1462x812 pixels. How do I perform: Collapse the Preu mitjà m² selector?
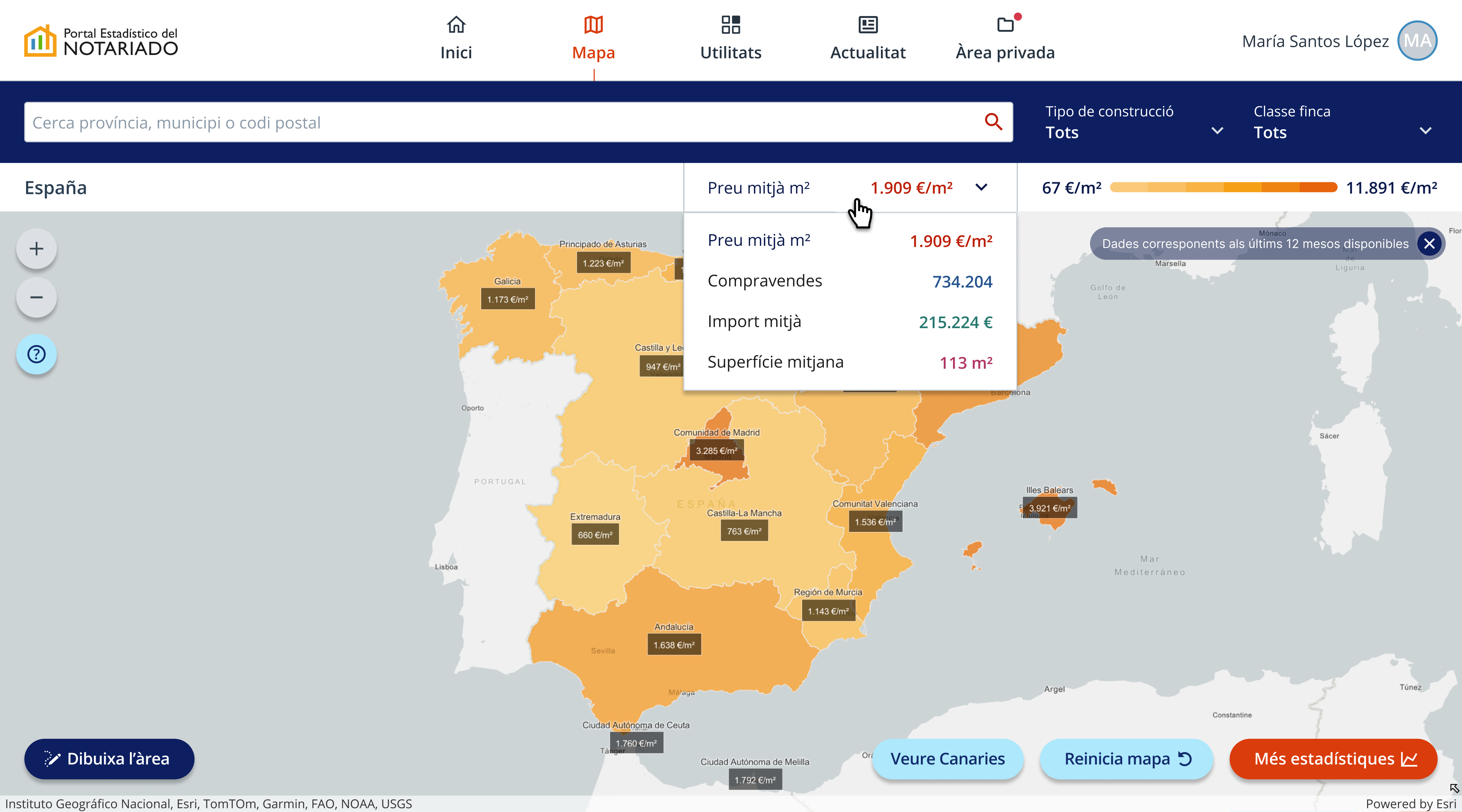point(981,187)
